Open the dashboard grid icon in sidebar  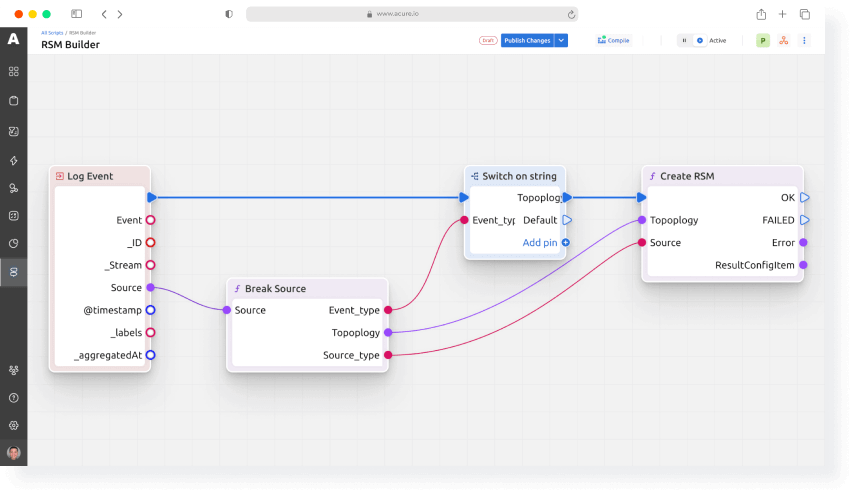tap(14, 71)
